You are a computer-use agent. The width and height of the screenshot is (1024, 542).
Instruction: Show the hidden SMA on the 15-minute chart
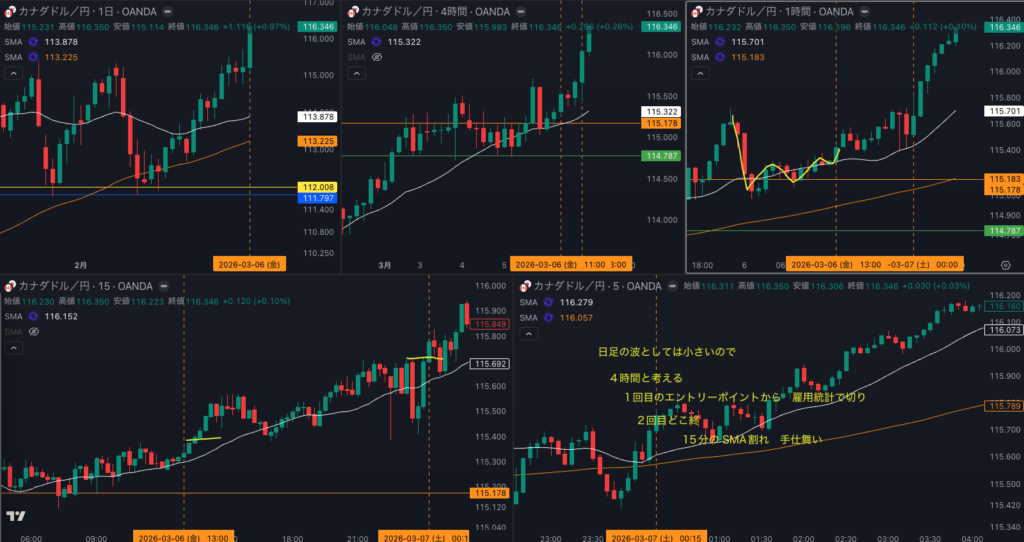[35, 331]
